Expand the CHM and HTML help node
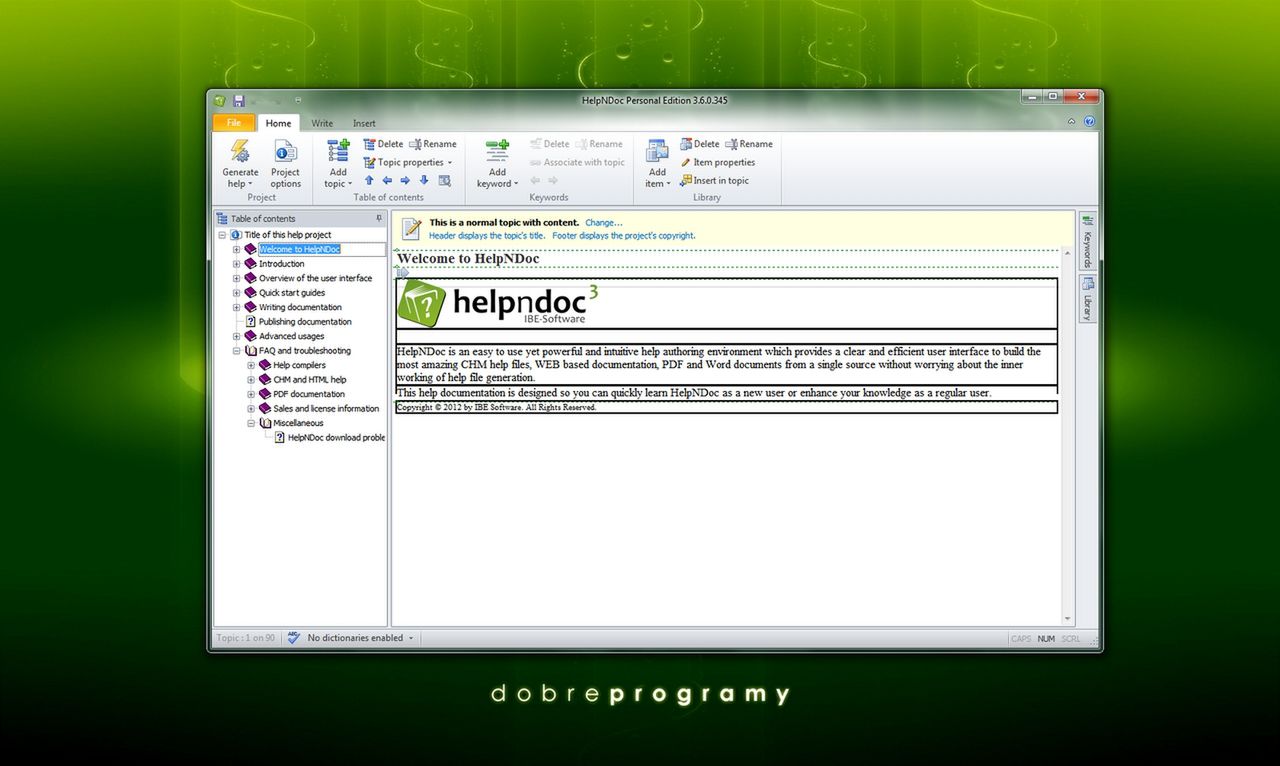The height and width of the screenshot is (766, 1280). click(x=251, y=380)
